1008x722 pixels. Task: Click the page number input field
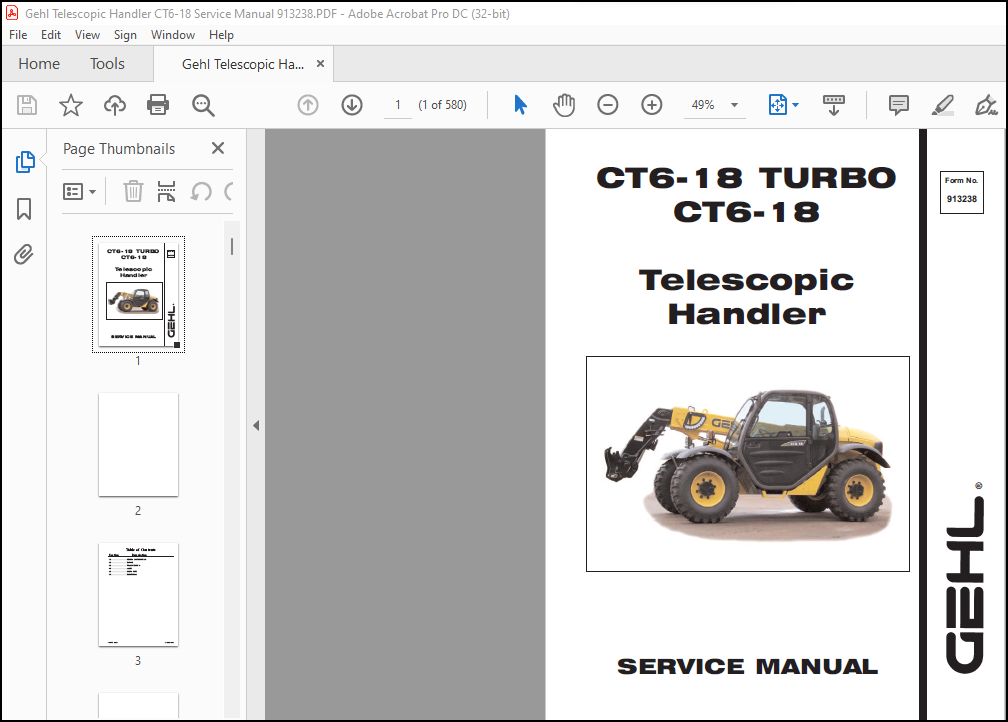point(398,105)
